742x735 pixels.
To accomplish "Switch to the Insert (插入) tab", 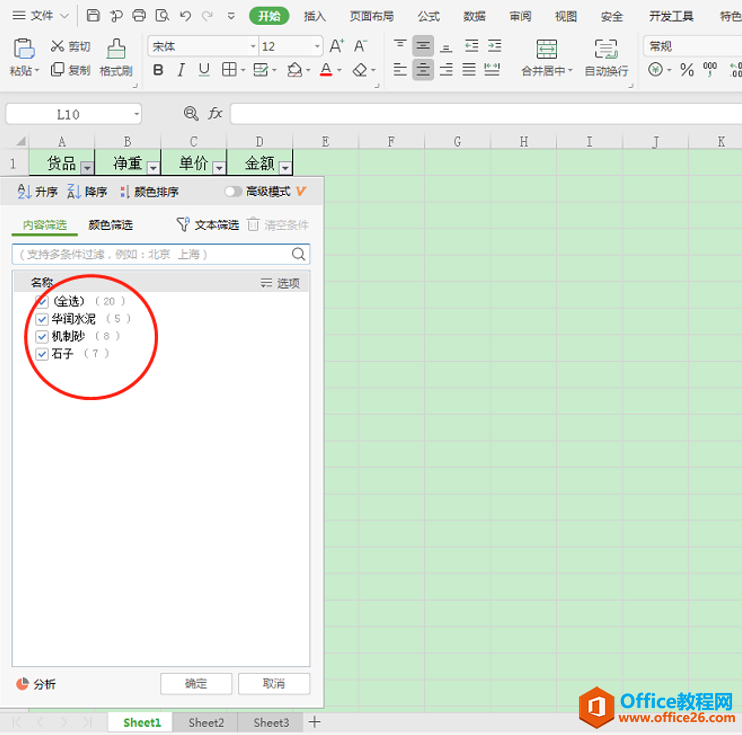I will coord(315,17).
